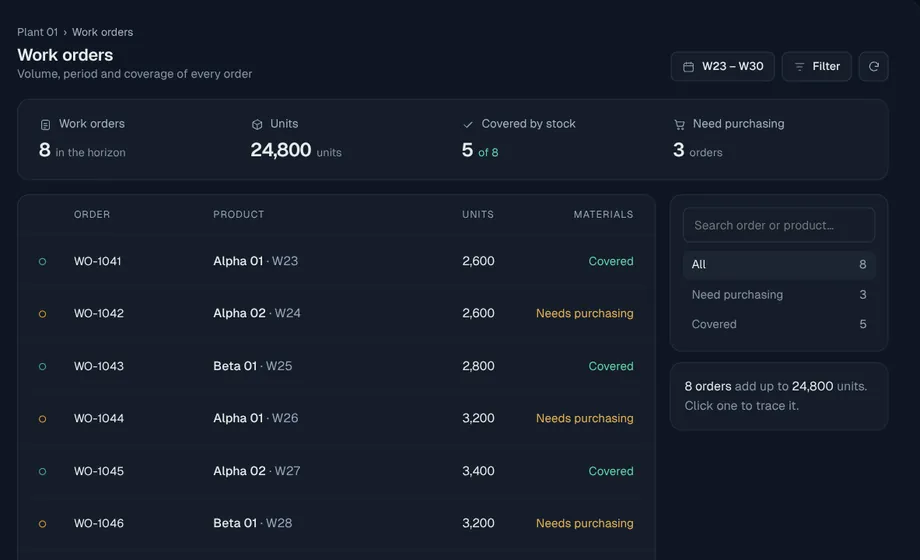Click the orange status dot for WO-1042
Image resolution: width=920 pixels, height=560 pixels.
pos(42,314)
